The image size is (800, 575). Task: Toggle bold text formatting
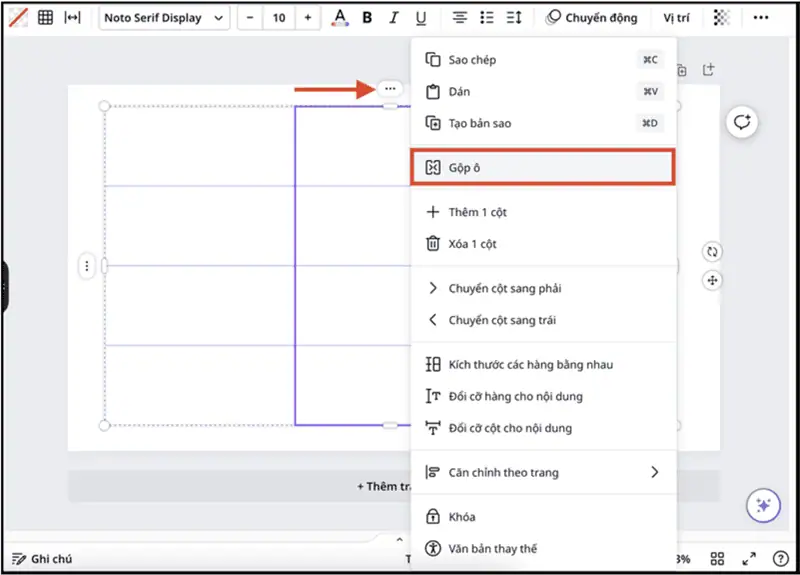pos(367,18)
